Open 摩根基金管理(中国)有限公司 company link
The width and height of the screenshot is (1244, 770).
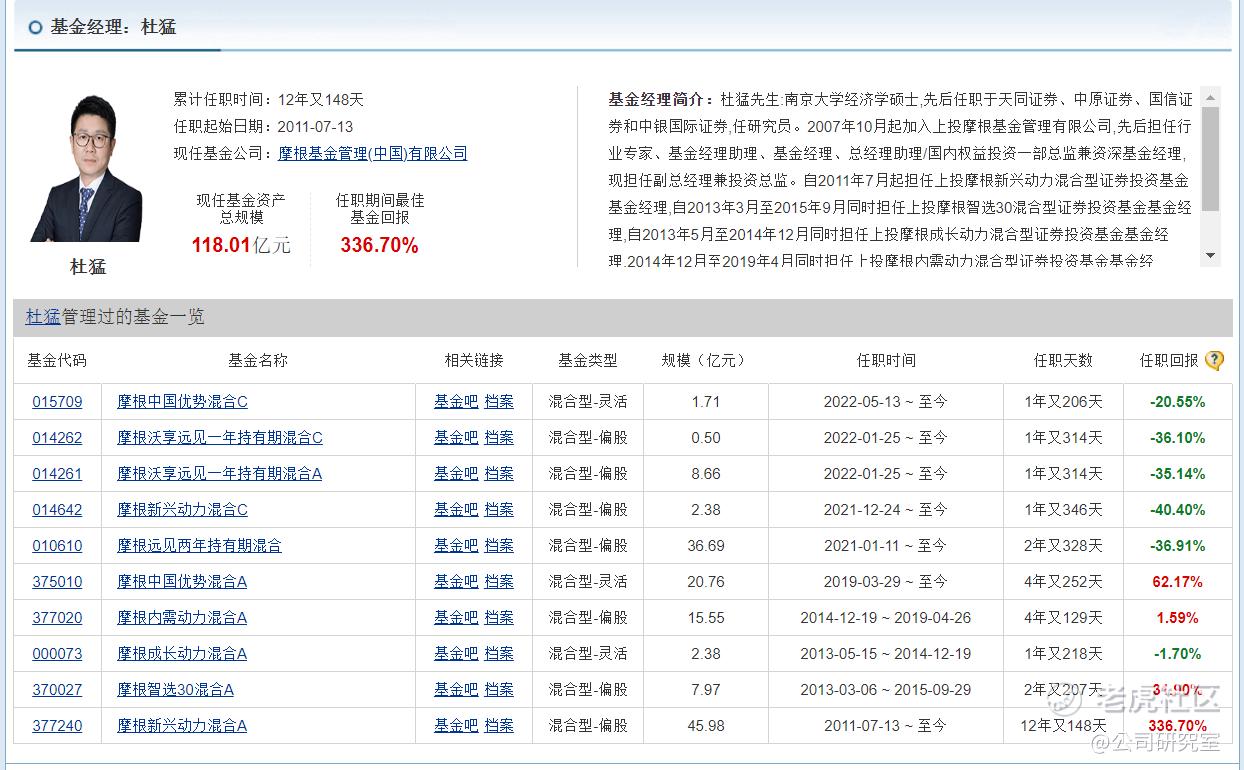(373, 153)
